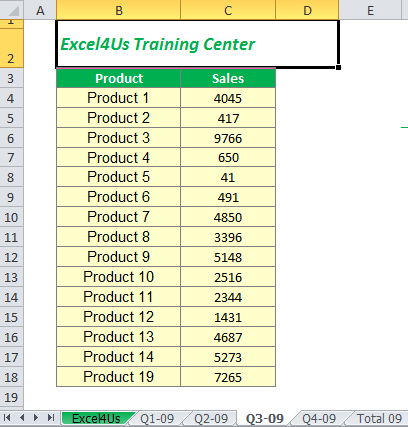Select the Product 19 cell

118,377
